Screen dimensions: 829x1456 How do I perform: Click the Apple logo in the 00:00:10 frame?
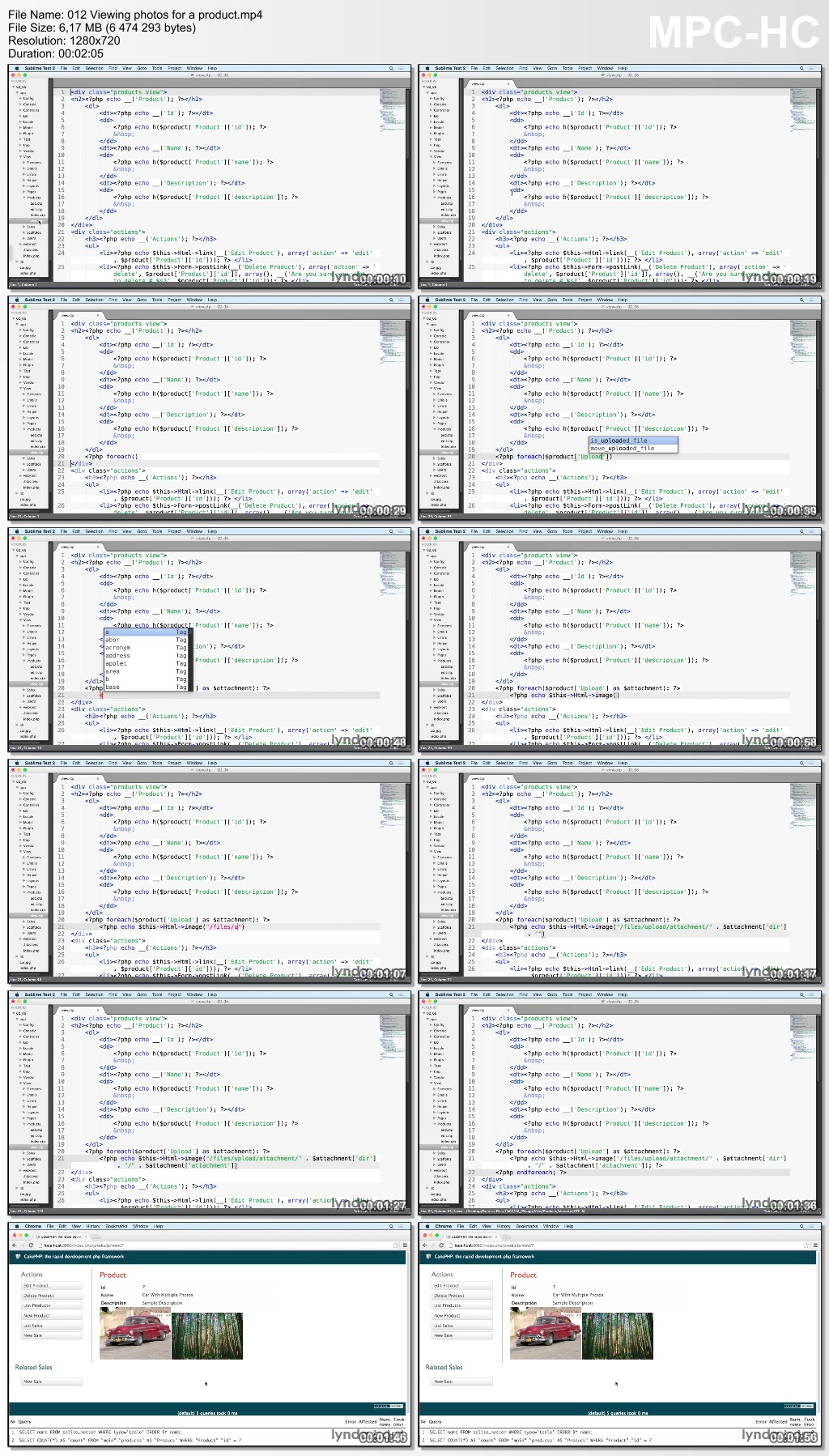click(15, 68)
